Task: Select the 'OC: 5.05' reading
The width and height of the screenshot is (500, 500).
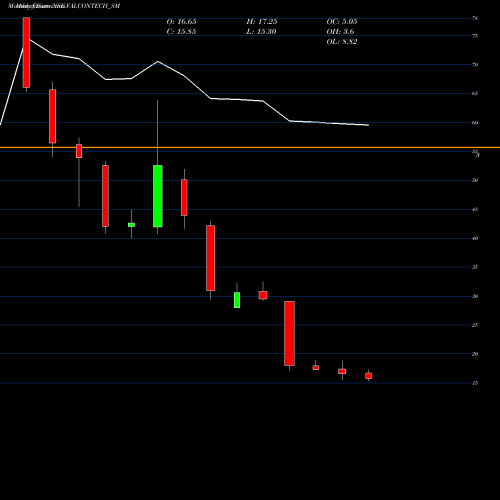Action: point(342,22)
